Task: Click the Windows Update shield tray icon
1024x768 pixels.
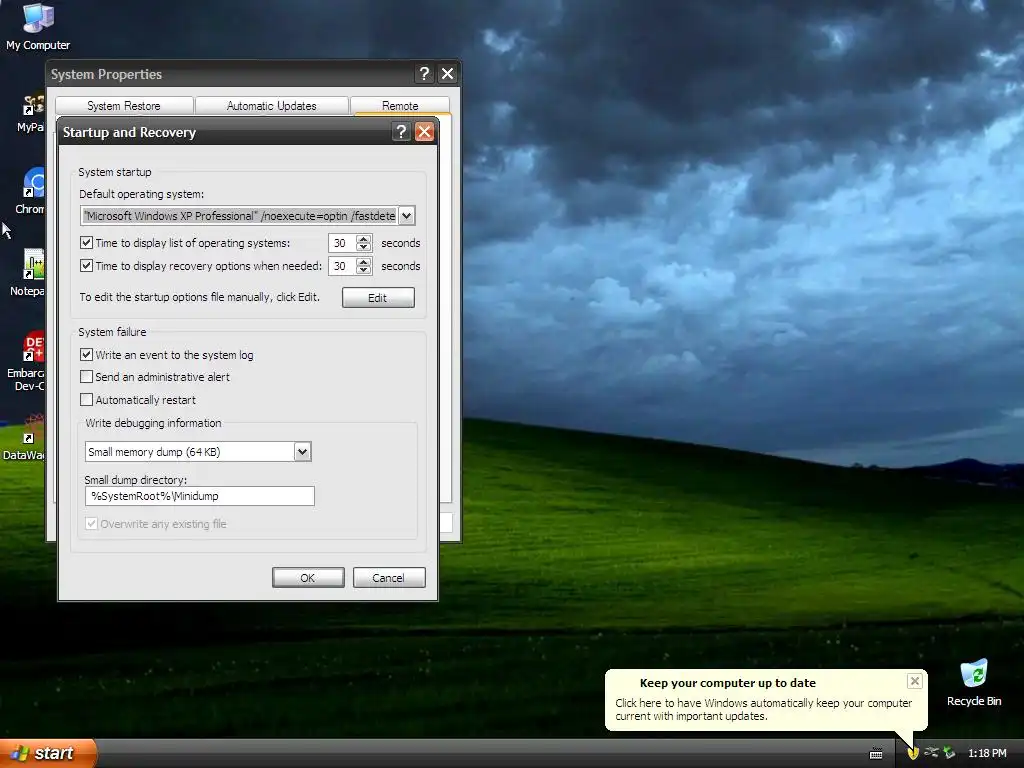Action: 912,753
